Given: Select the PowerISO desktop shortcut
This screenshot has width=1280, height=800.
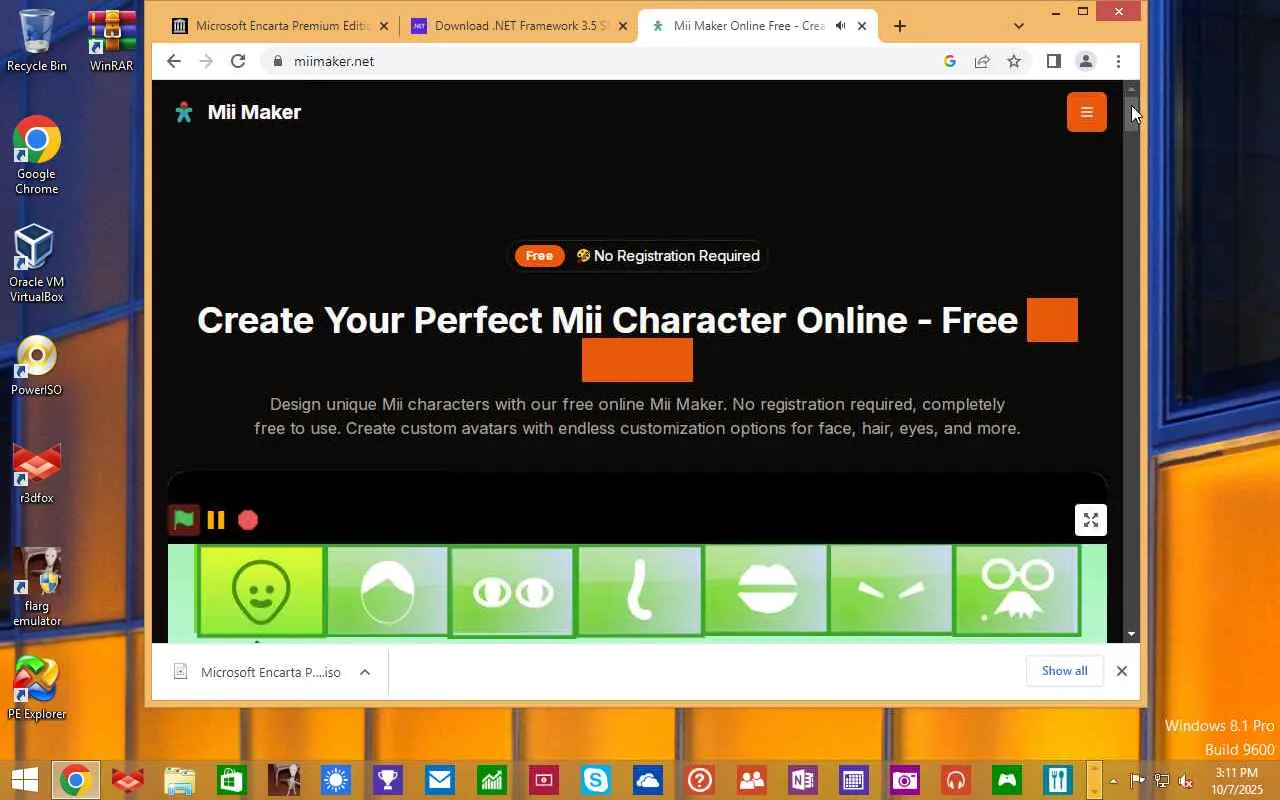Looking at the screenshot, I should coord(37,366).
